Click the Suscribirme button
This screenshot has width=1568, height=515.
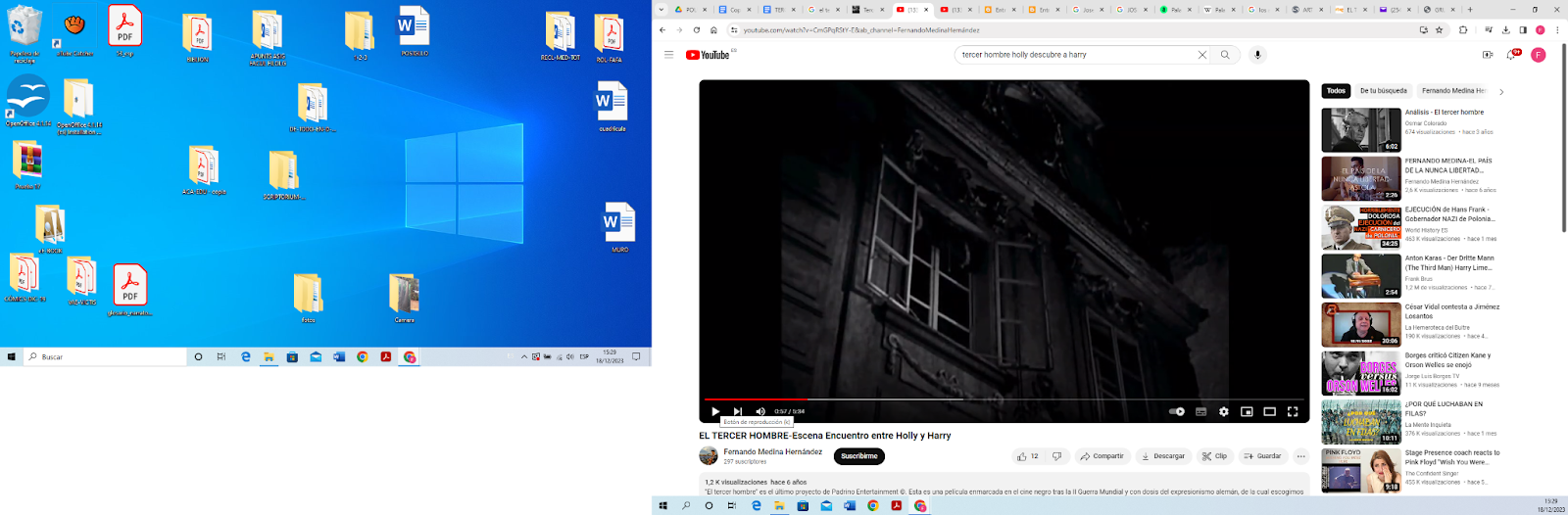coord(859,456)
